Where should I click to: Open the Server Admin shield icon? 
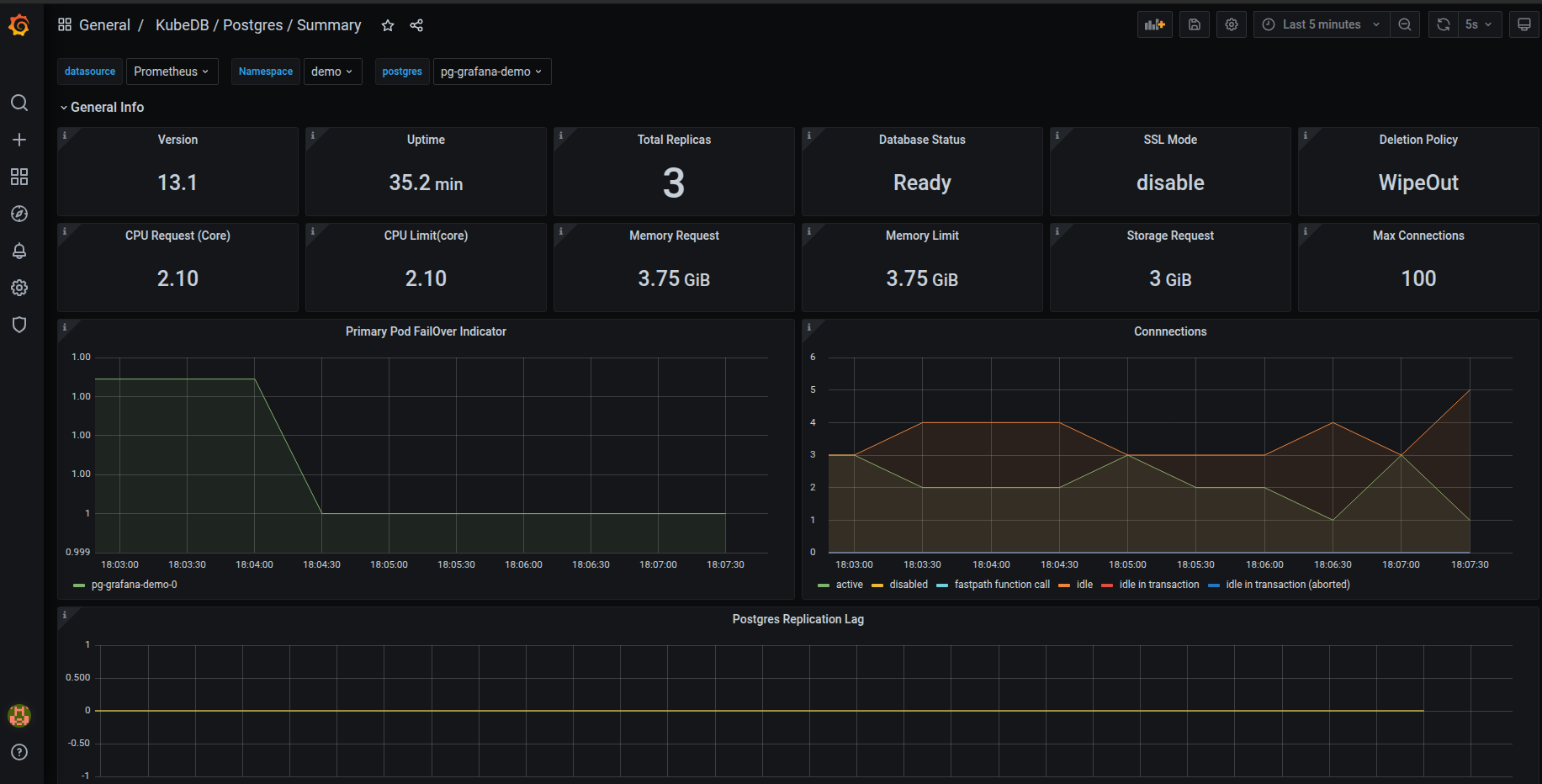pyautogui.click(x=19, y=325)
